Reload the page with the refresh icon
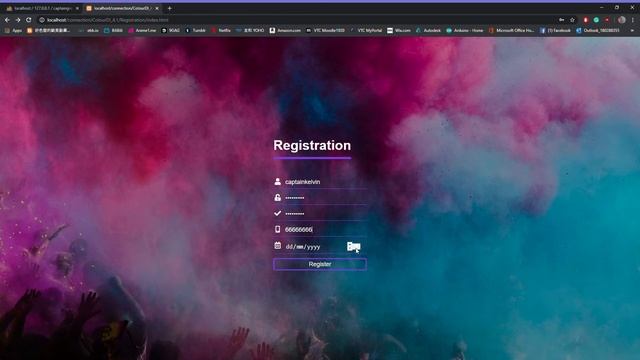The height and width of the screenshot is (360, 640). [29, 20]
